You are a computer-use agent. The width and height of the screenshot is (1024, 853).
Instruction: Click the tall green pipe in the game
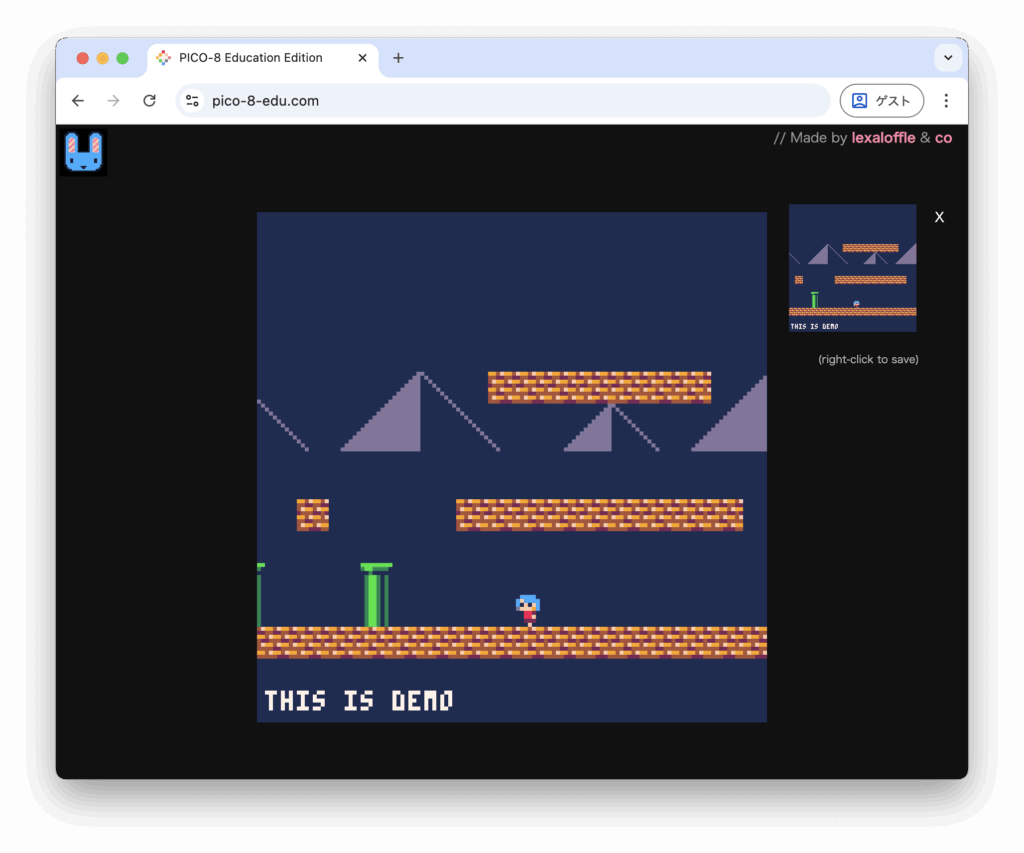pos(375,596)
